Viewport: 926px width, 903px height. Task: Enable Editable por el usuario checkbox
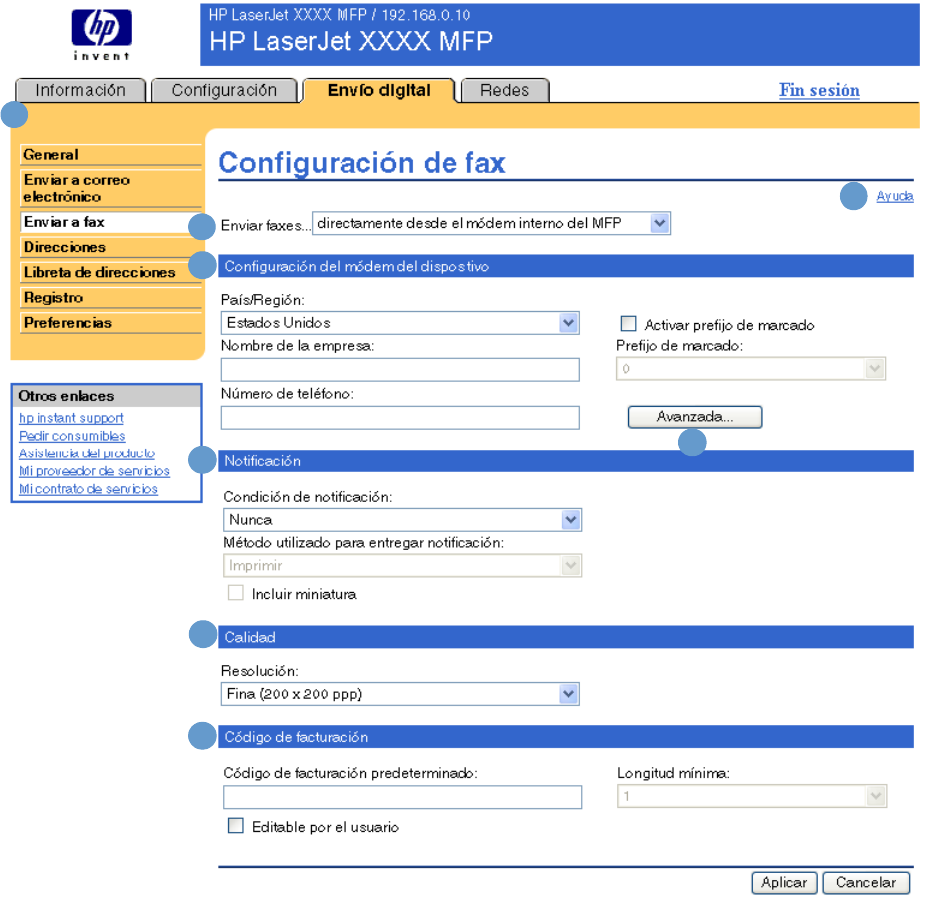coord(236,826)
